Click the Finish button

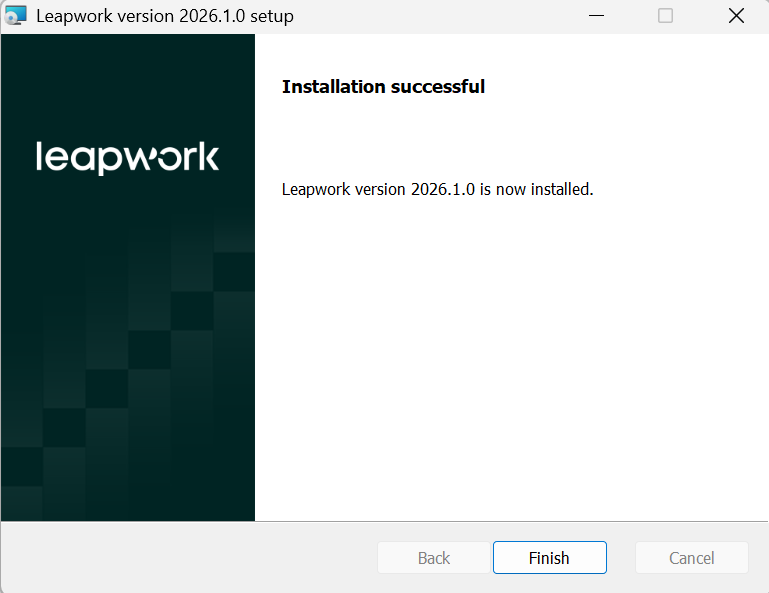pyautogui.click(x=550, y=558)
